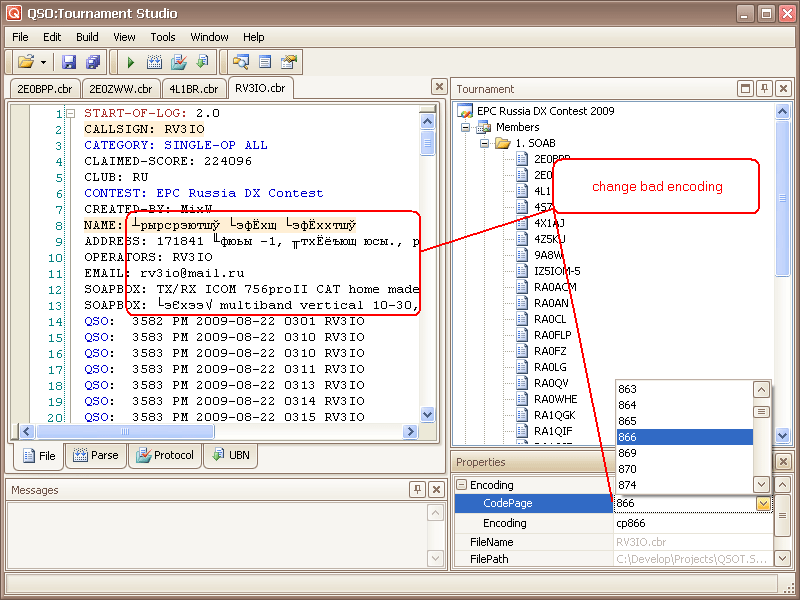Click the green down-arrow document toolbar icon
The image size is (800, 600).
pyautogui.click(x=203, y=62)
